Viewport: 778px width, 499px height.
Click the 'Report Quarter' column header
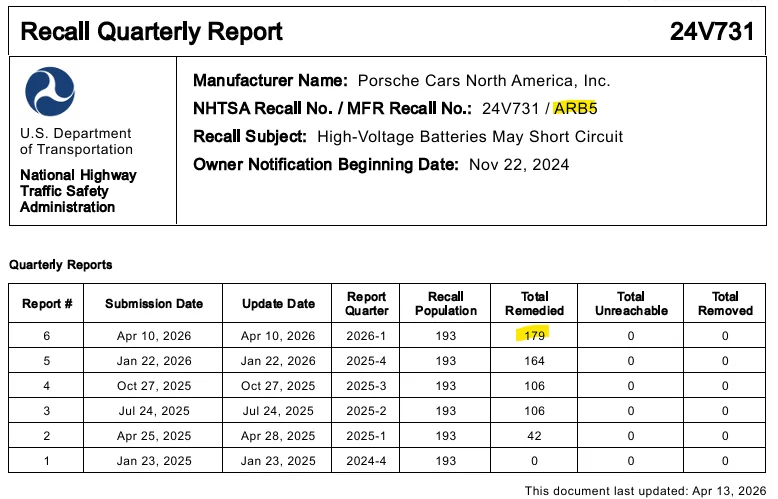(367, 304)
